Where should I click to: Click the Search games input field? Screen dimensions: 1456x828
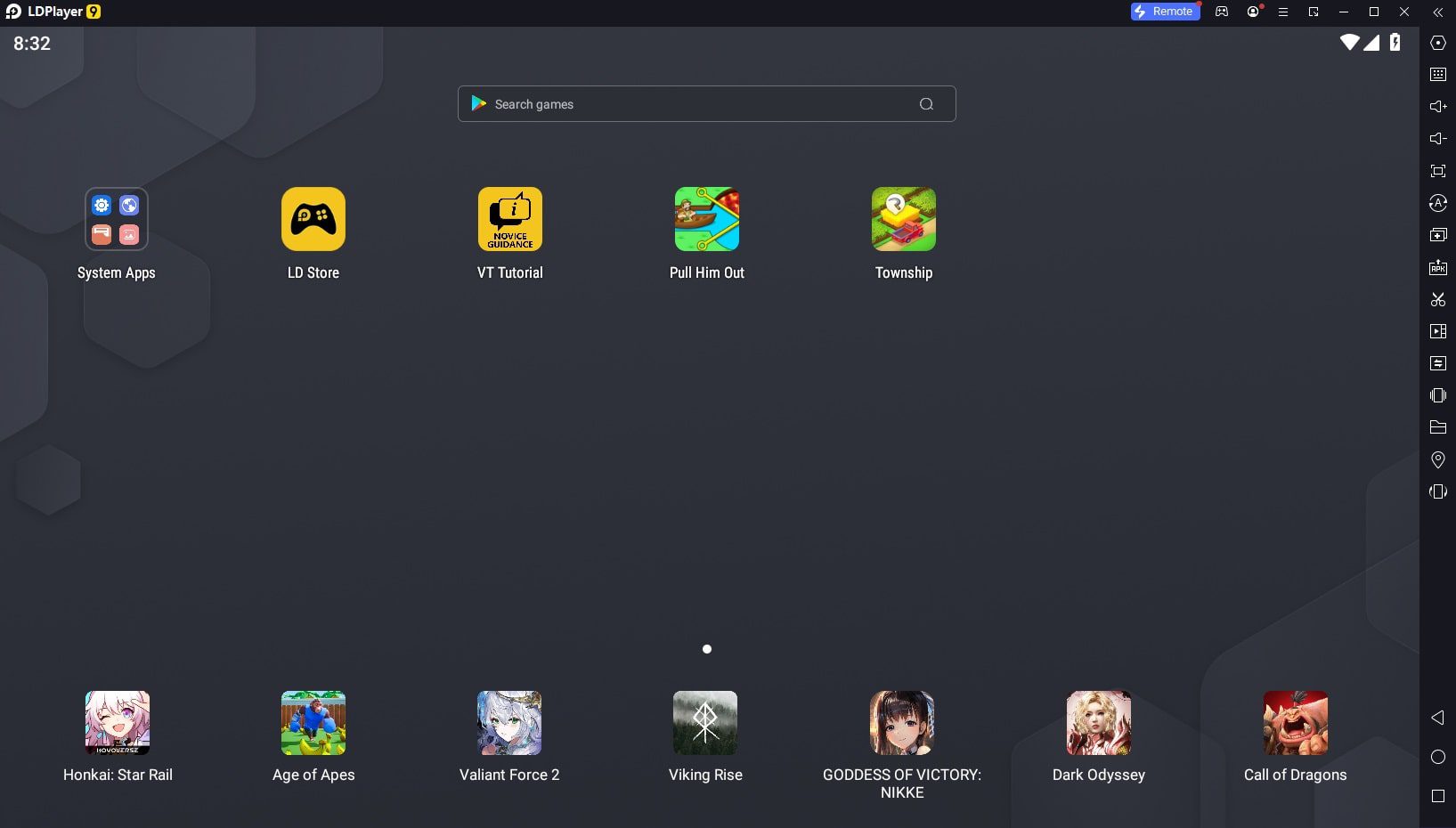pos(707,104)
